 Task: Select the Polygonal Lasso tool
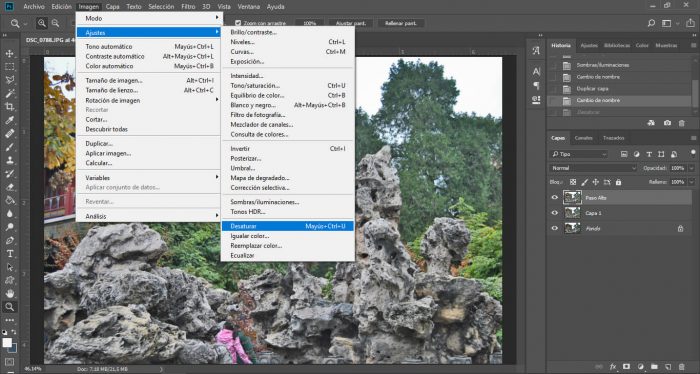(9, 80)
